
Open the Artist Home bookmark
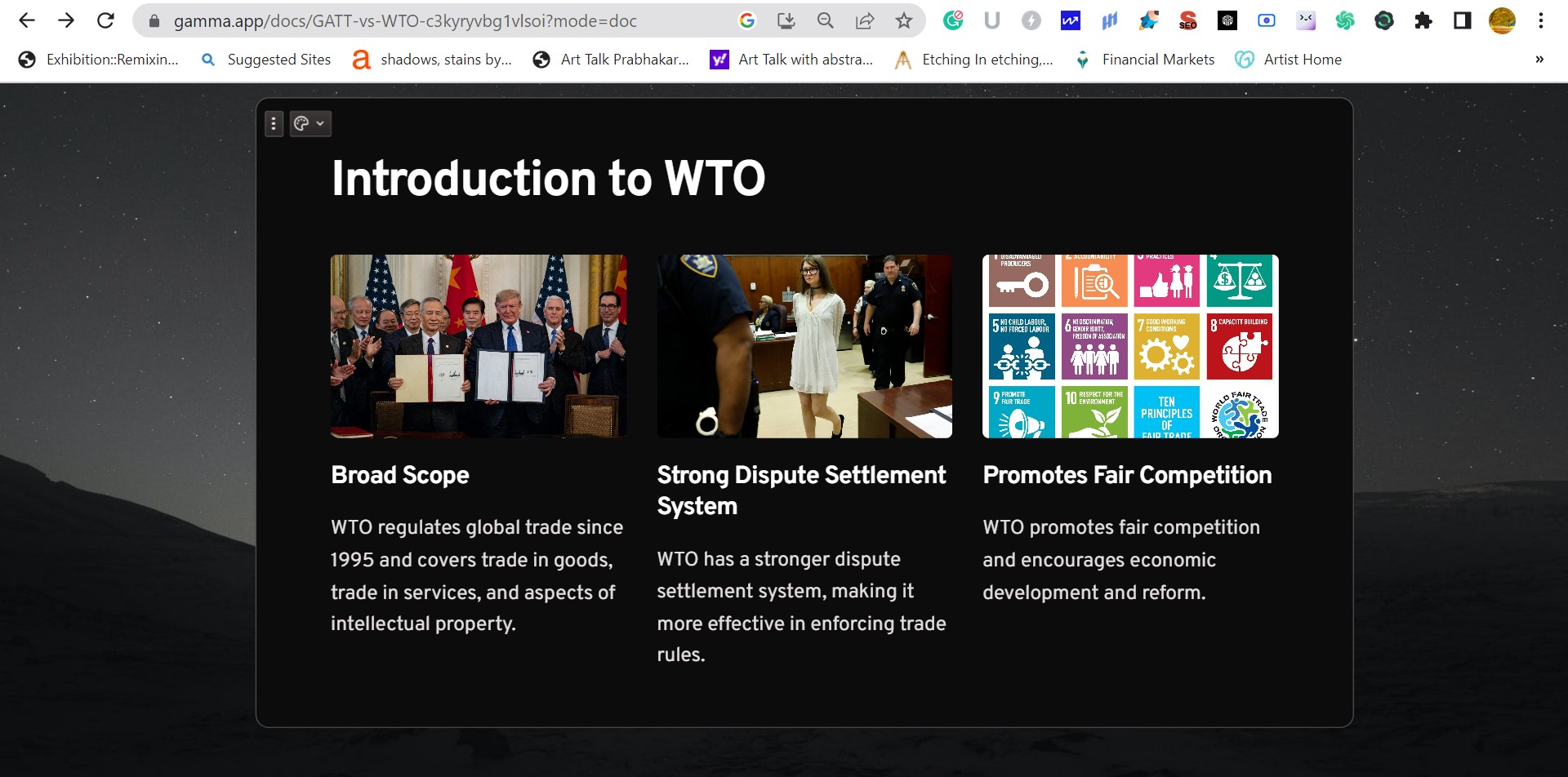(x=1289, y=60)
